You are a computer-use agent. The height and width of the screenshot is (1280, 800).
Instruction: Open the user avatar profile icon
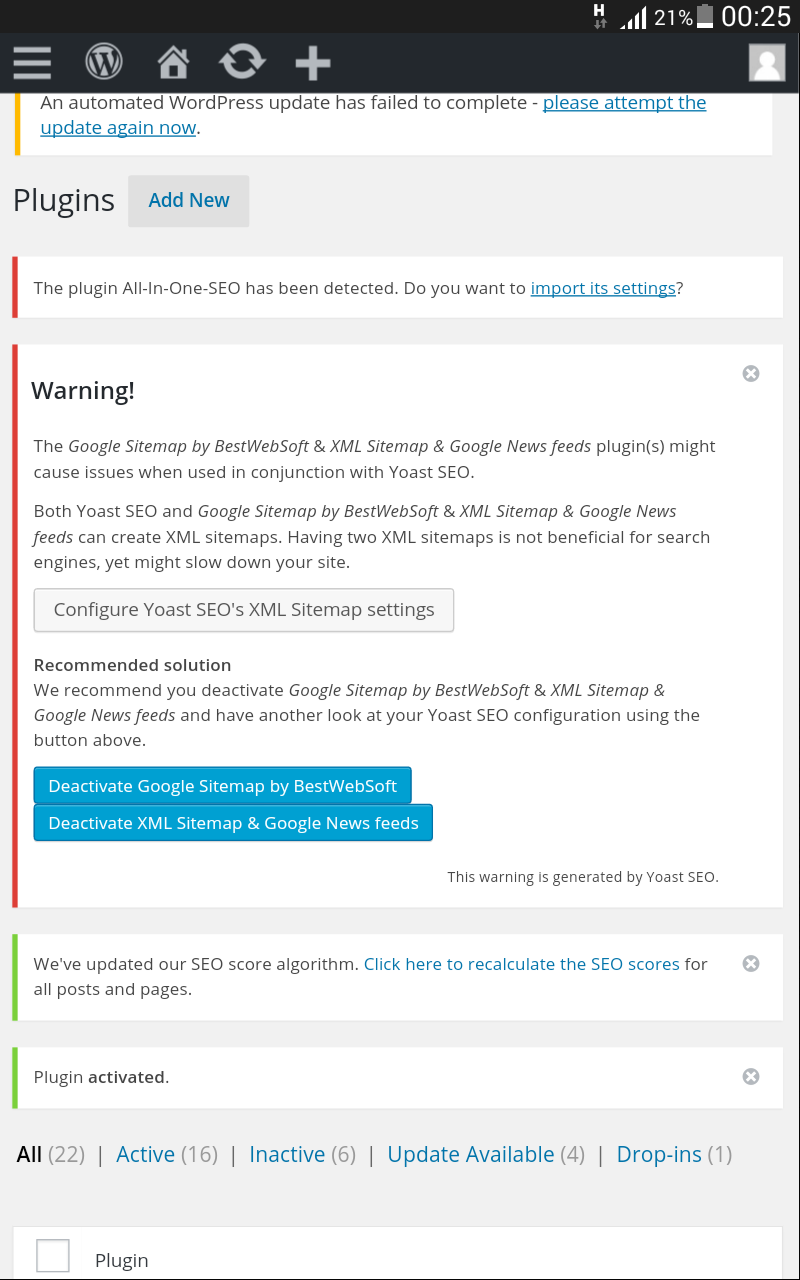pyautogui.click(x=767, y=63)
